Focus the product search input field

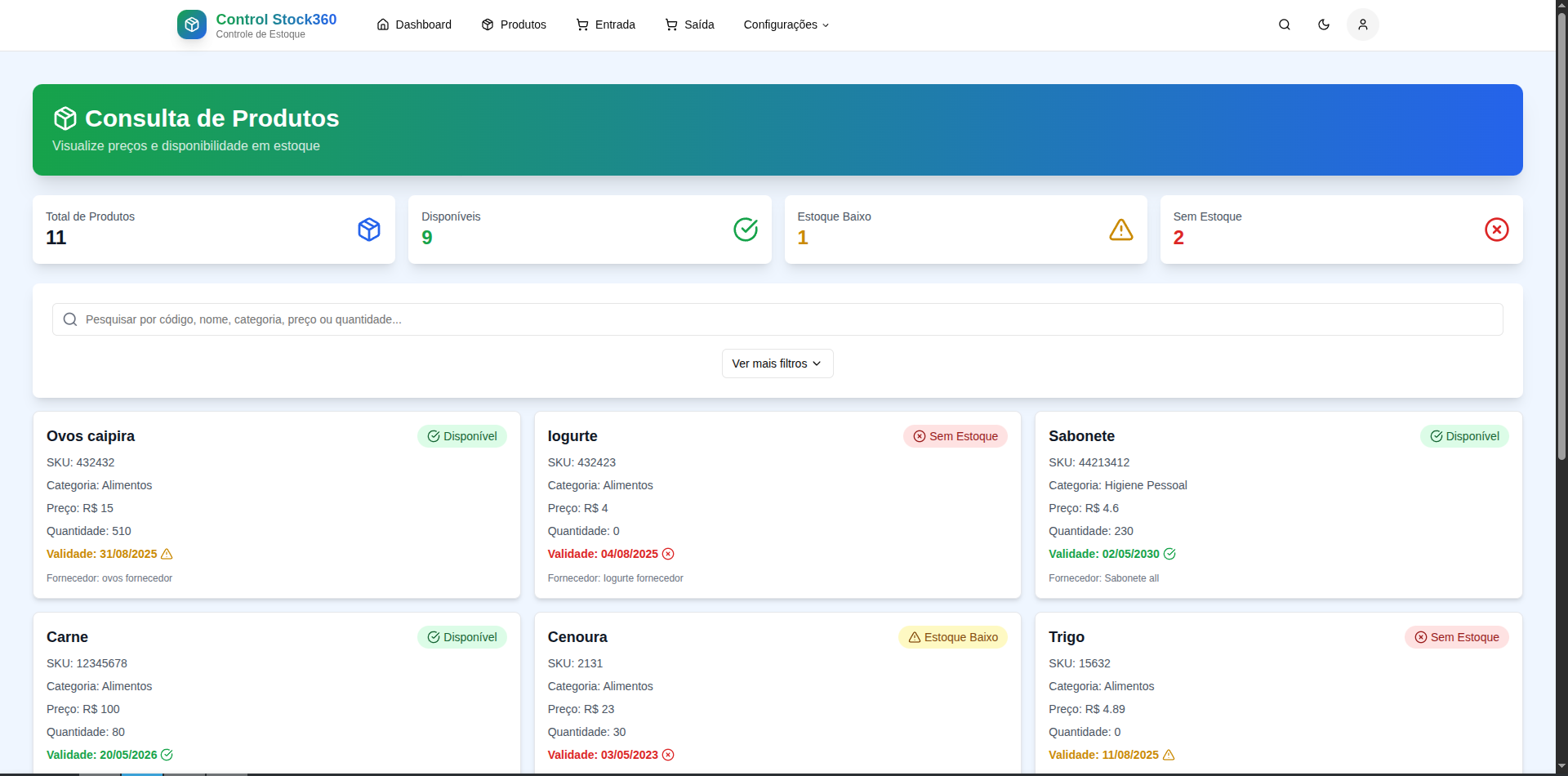pyautogui.click(x=776, y=319)
